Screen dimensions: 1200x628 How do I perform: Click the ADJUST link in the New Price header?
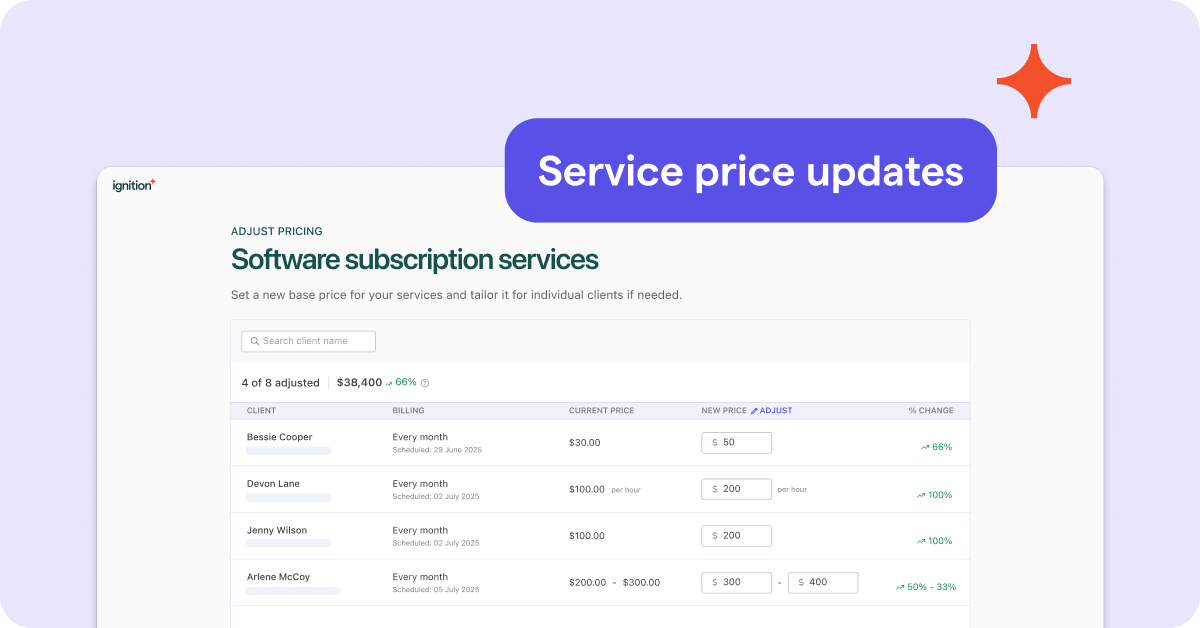[775, 411]
